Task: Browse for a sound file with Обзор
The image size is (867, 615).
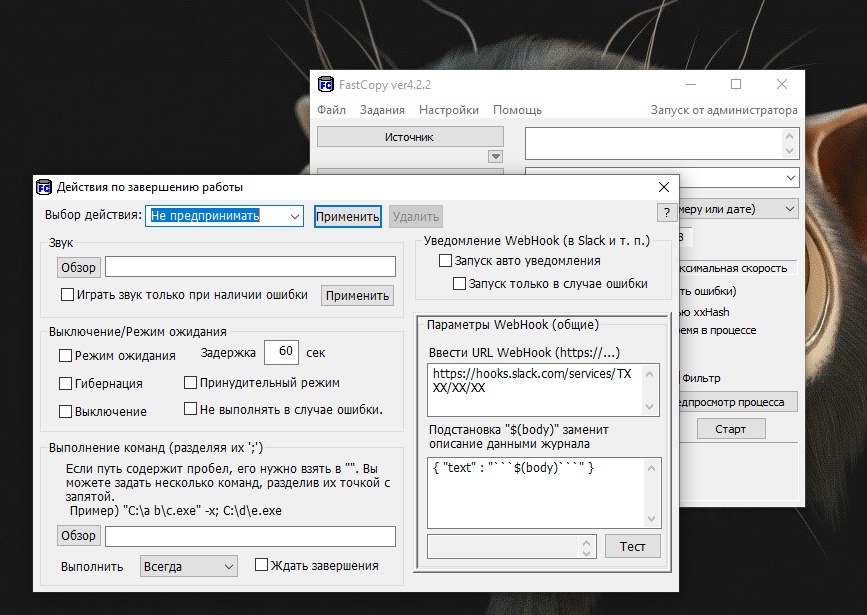Action: [x=79, y=267]
